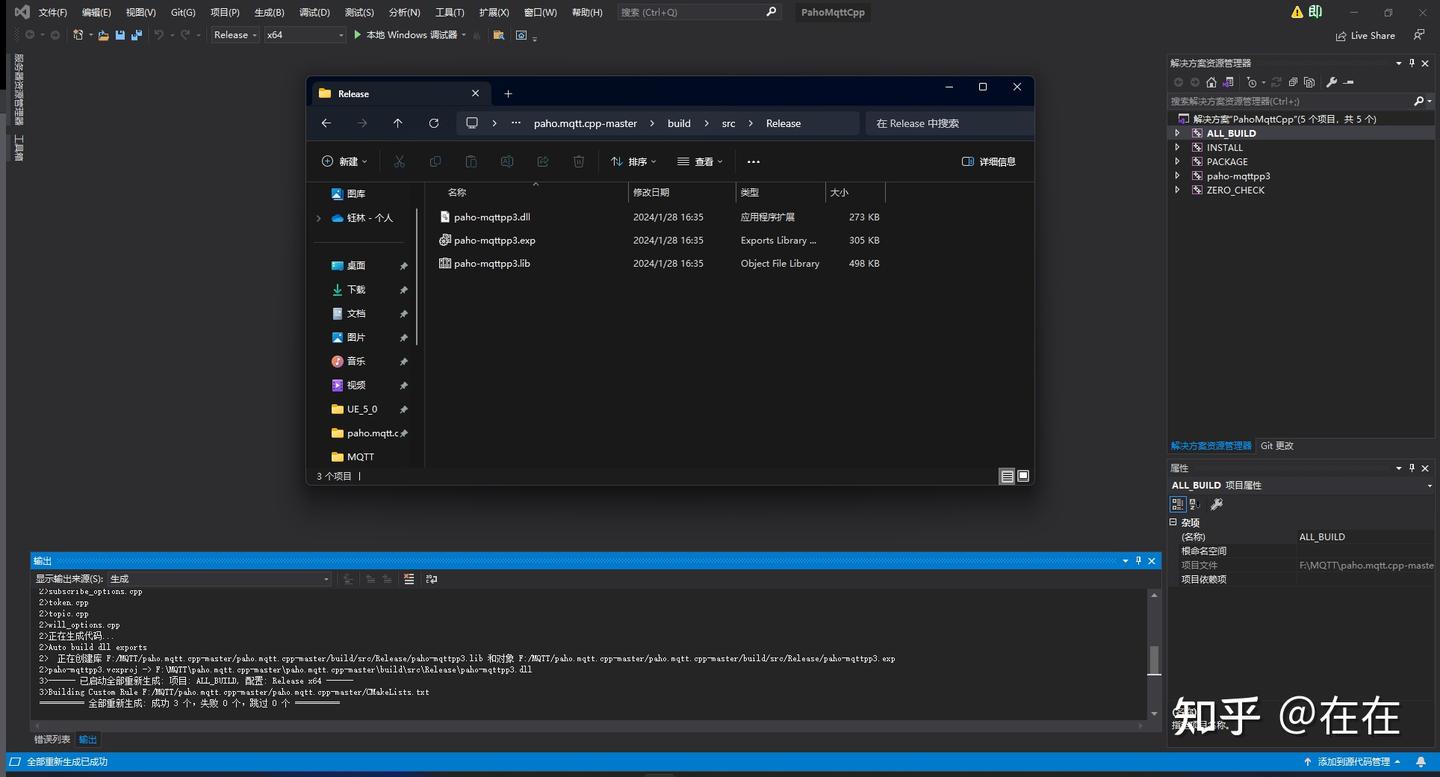Select the PACKAGE project in Solution Explorer
The height and width of the screenshot is (777, 1440).
[x=1227, y=162]
